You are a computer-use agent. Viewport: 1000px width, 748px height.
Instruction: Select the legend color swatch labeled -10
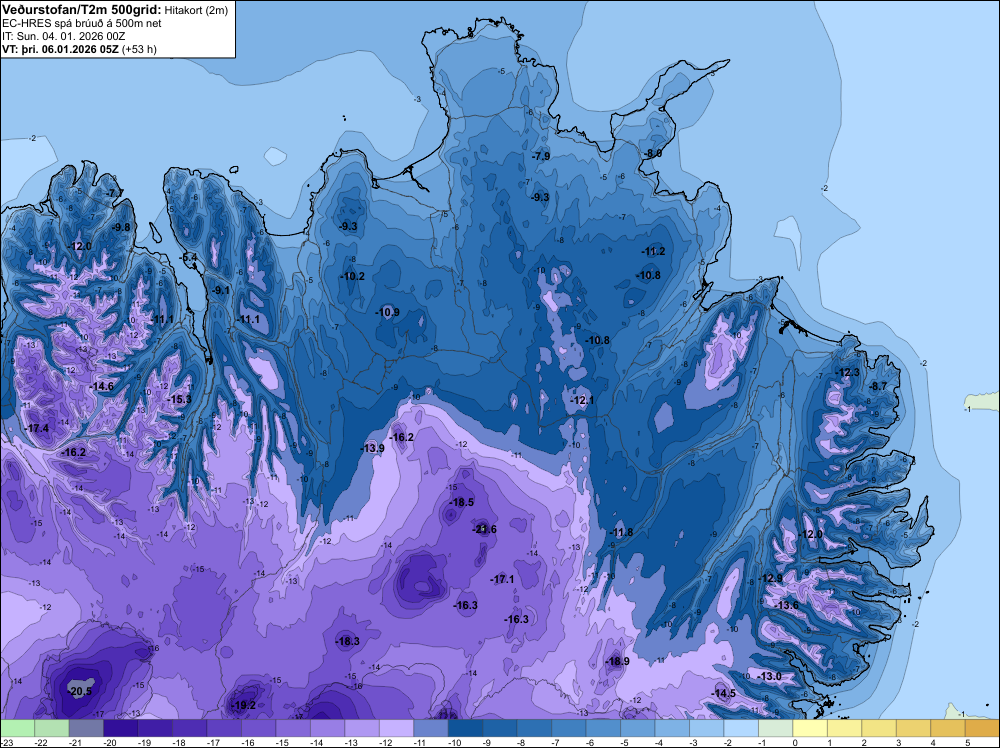(465, 728)
